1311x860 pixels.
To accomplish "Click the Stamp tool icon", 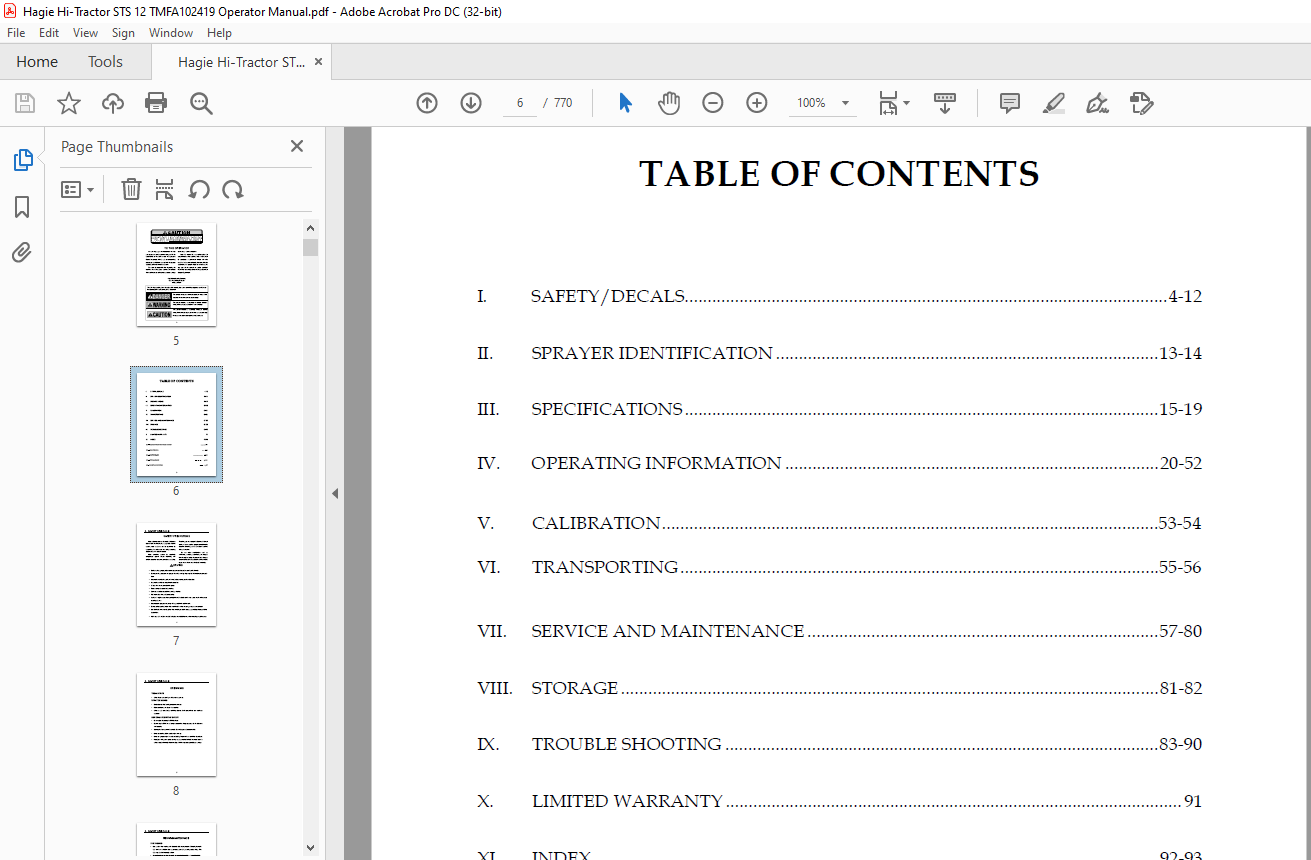I will pos(1142,103).
